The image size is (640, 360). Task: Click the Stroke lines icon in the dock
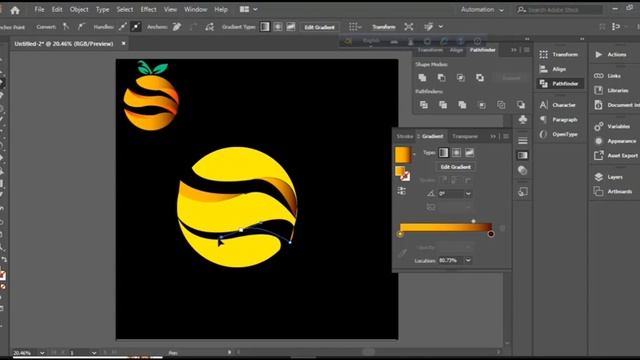point(522,141)
